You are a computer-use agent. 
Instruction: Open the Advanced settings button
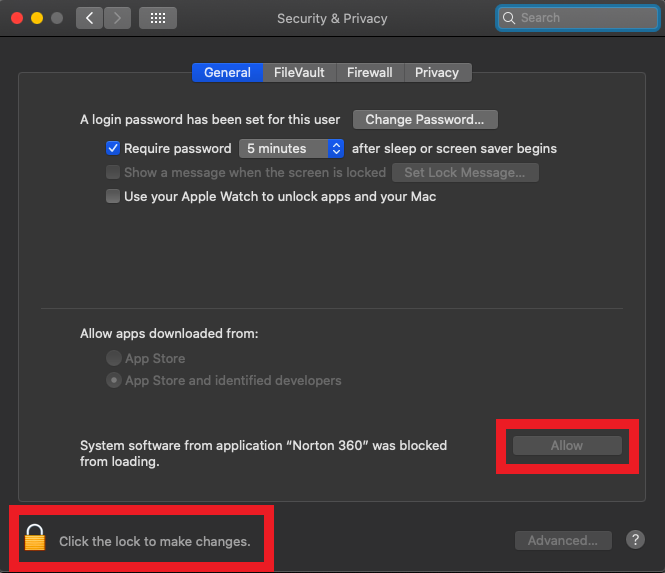tap(563, 540)
